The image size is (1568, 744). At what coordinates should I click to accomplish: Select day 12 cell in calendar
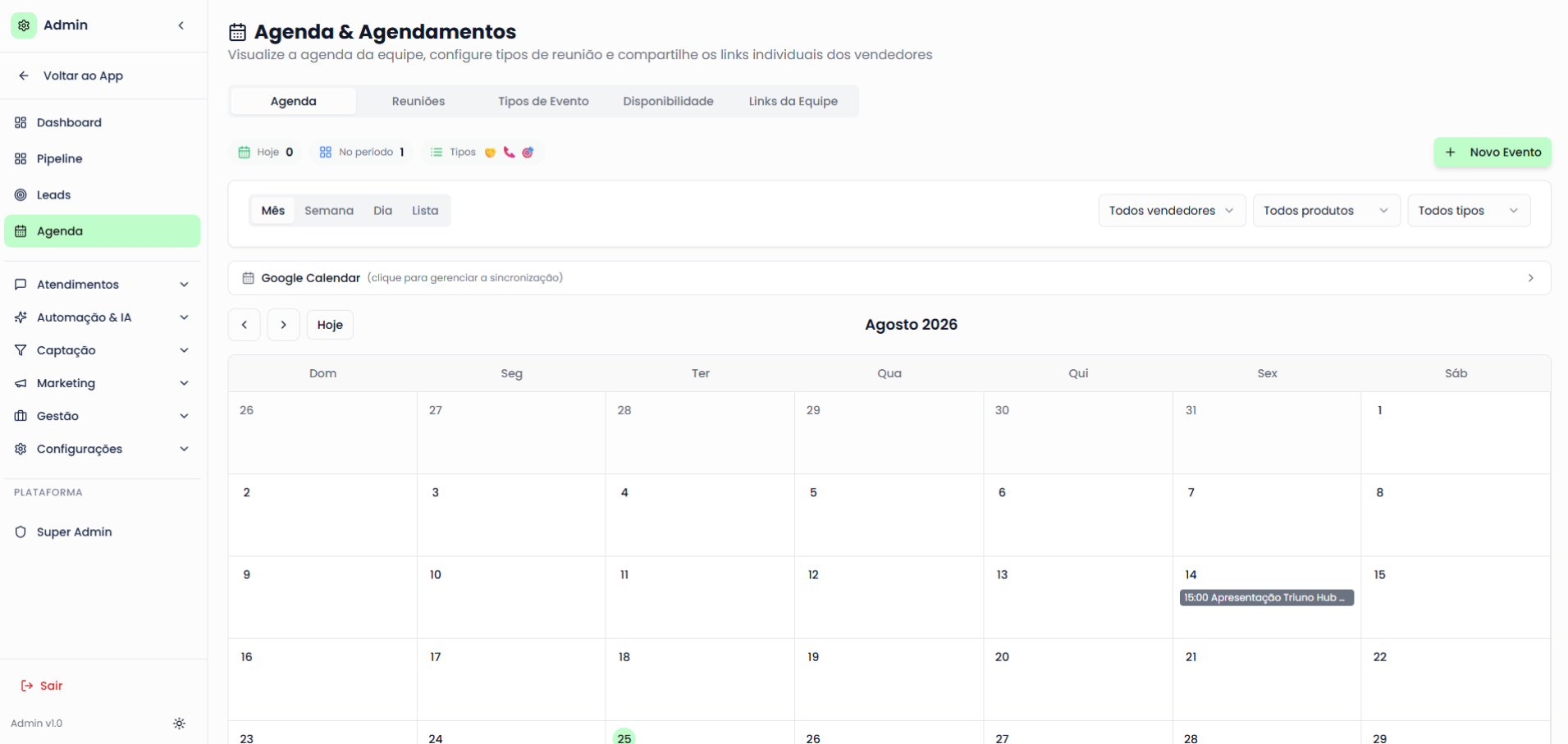889,597
